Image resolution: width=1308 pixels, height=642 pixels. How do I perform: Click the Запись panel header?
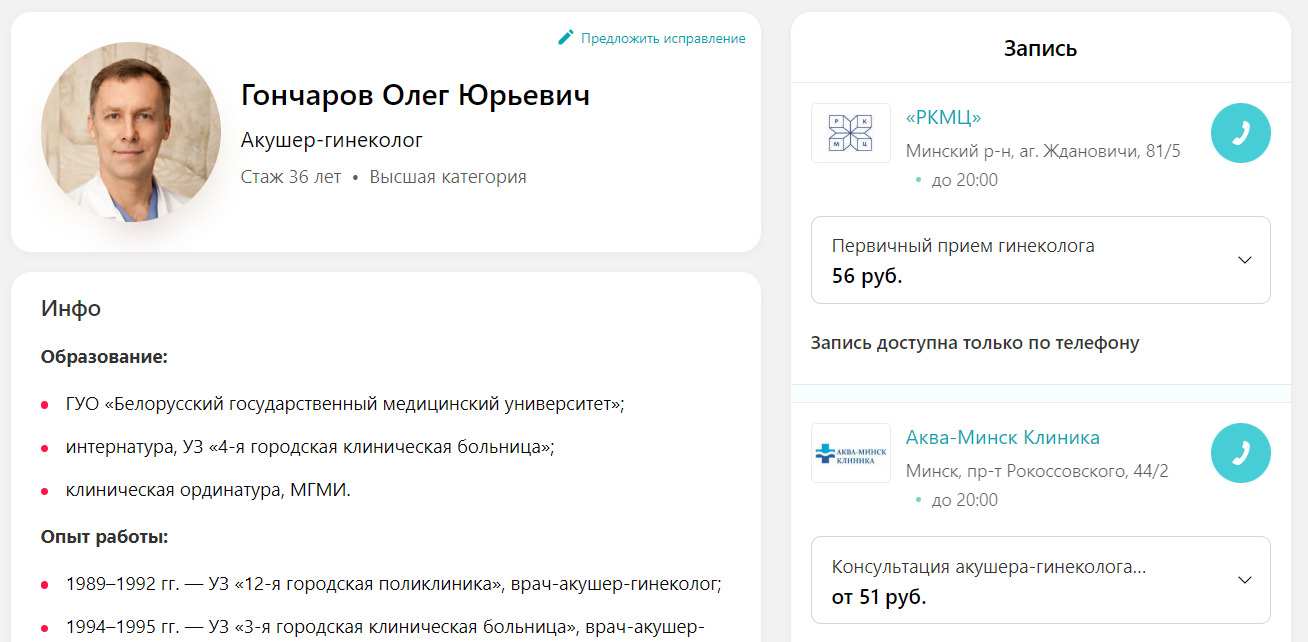click(1040, 48)
